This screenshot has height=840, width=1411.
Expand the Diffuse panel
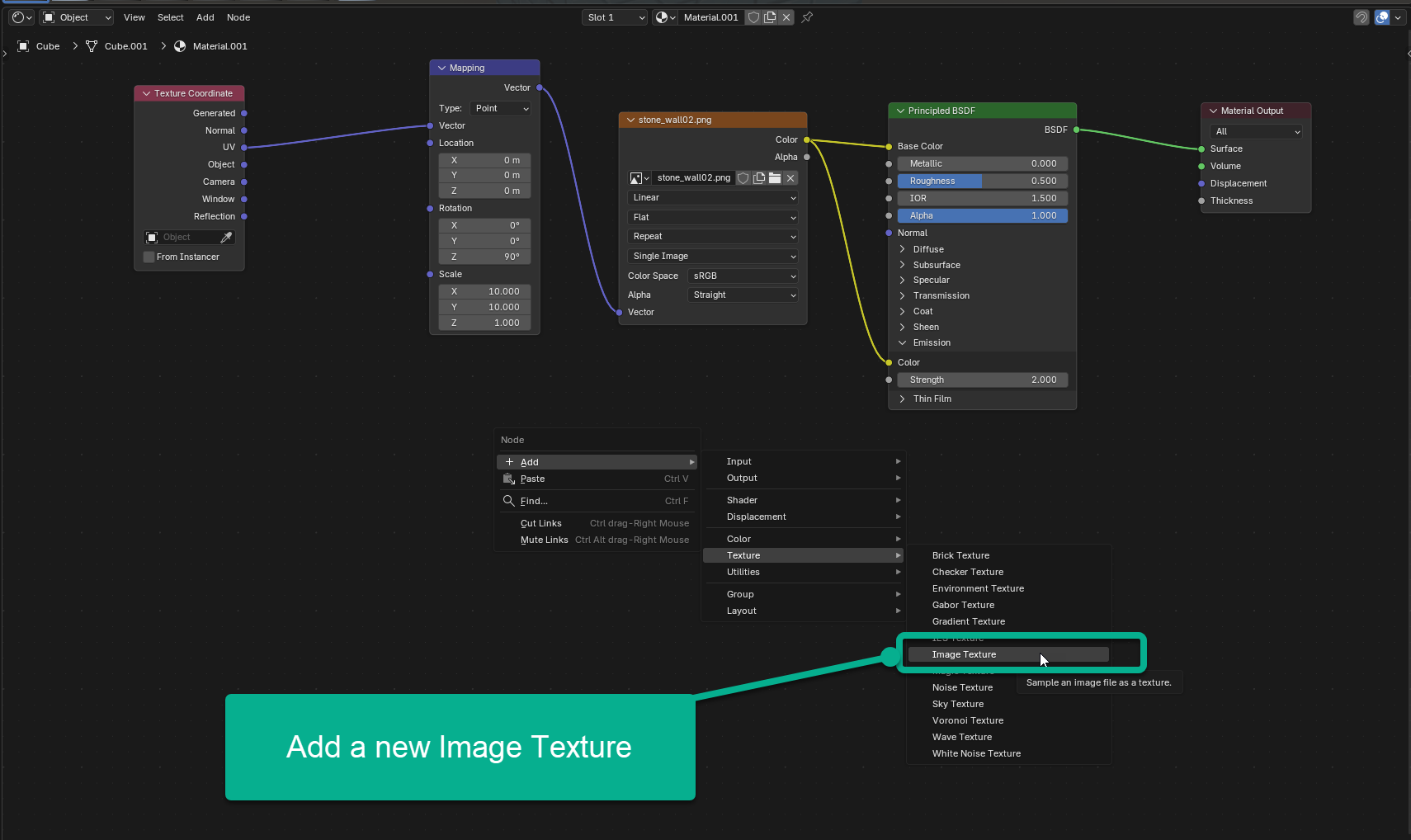(x=902, y=249)
